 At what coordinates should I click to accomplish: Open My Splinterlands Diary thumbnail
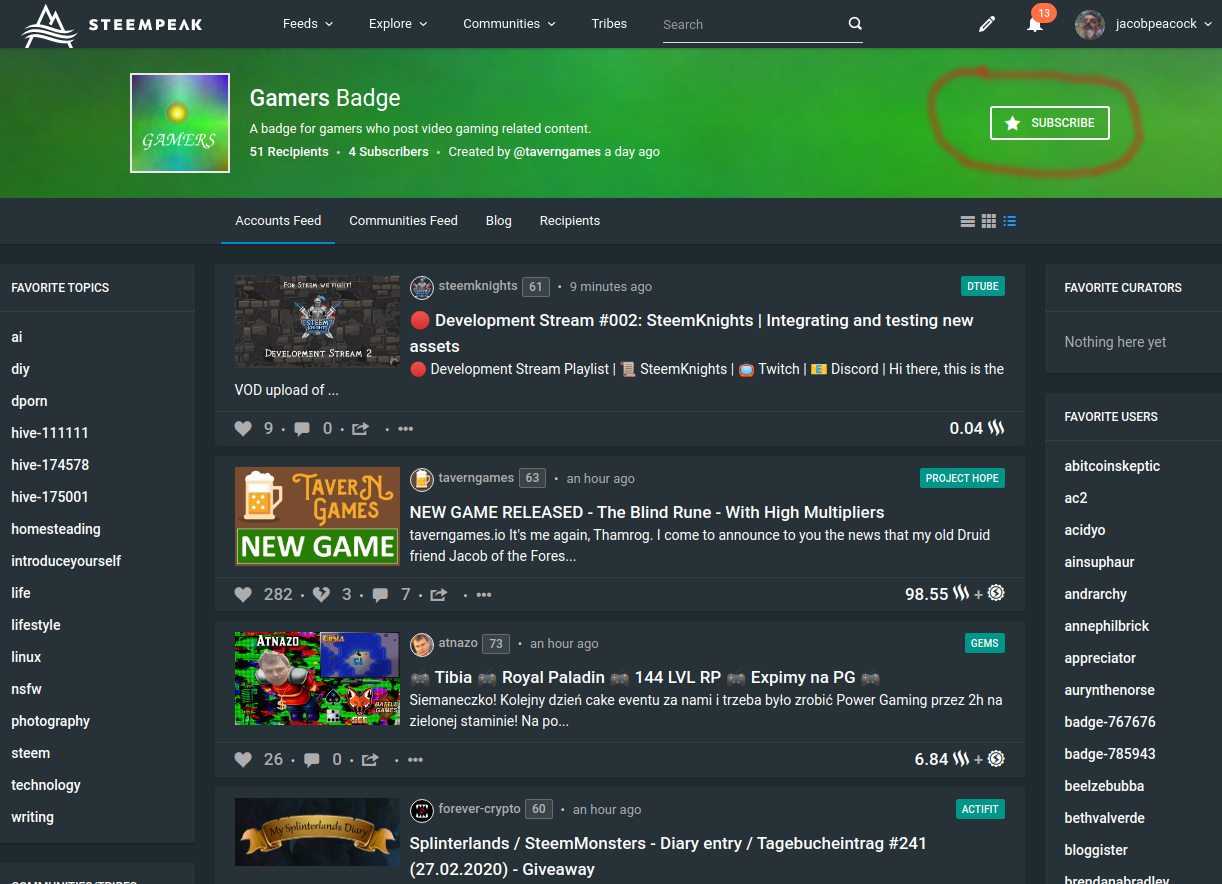317,831
